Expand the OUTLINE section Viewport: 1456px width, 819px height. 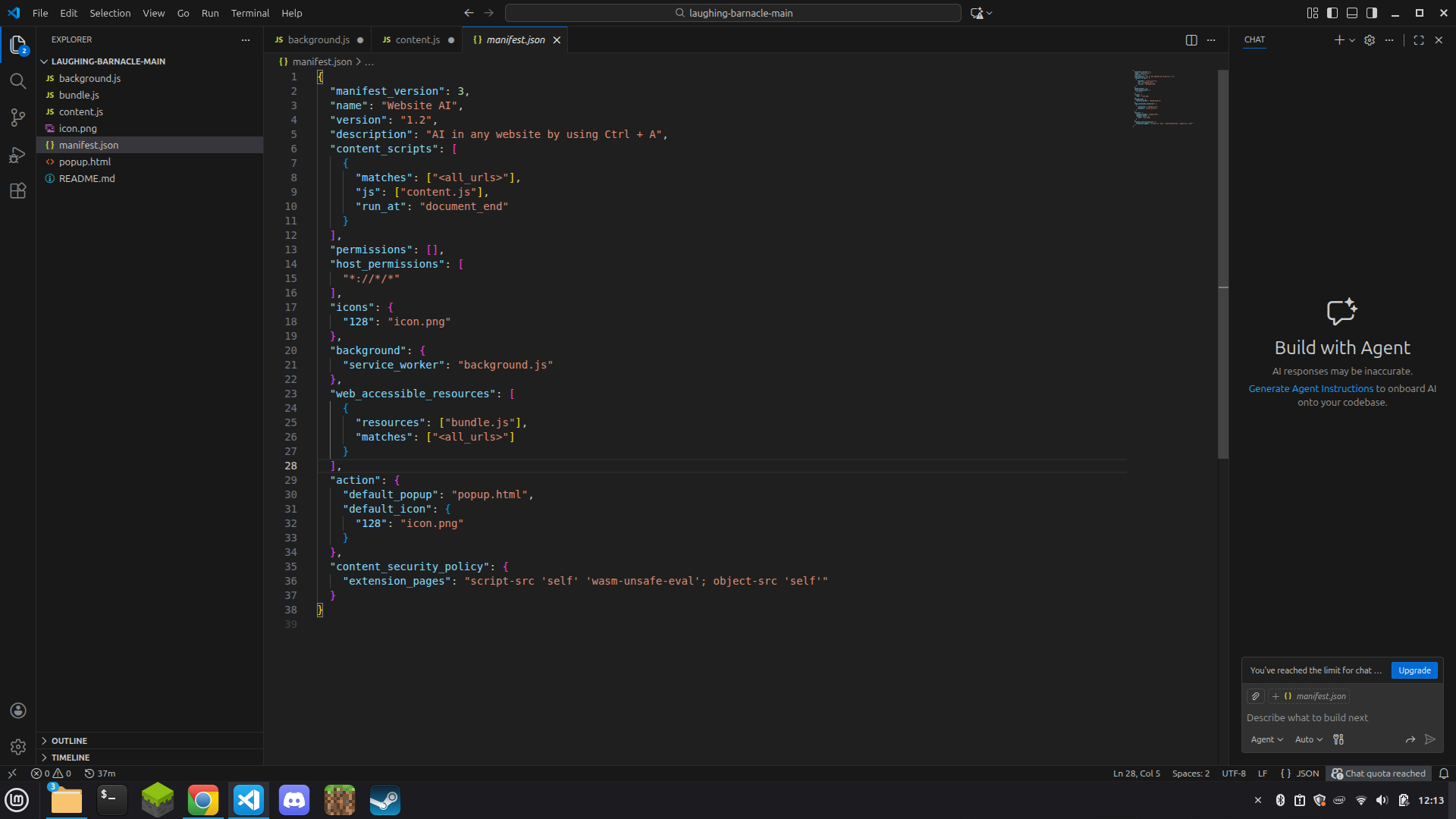click(x=69, y=741)
